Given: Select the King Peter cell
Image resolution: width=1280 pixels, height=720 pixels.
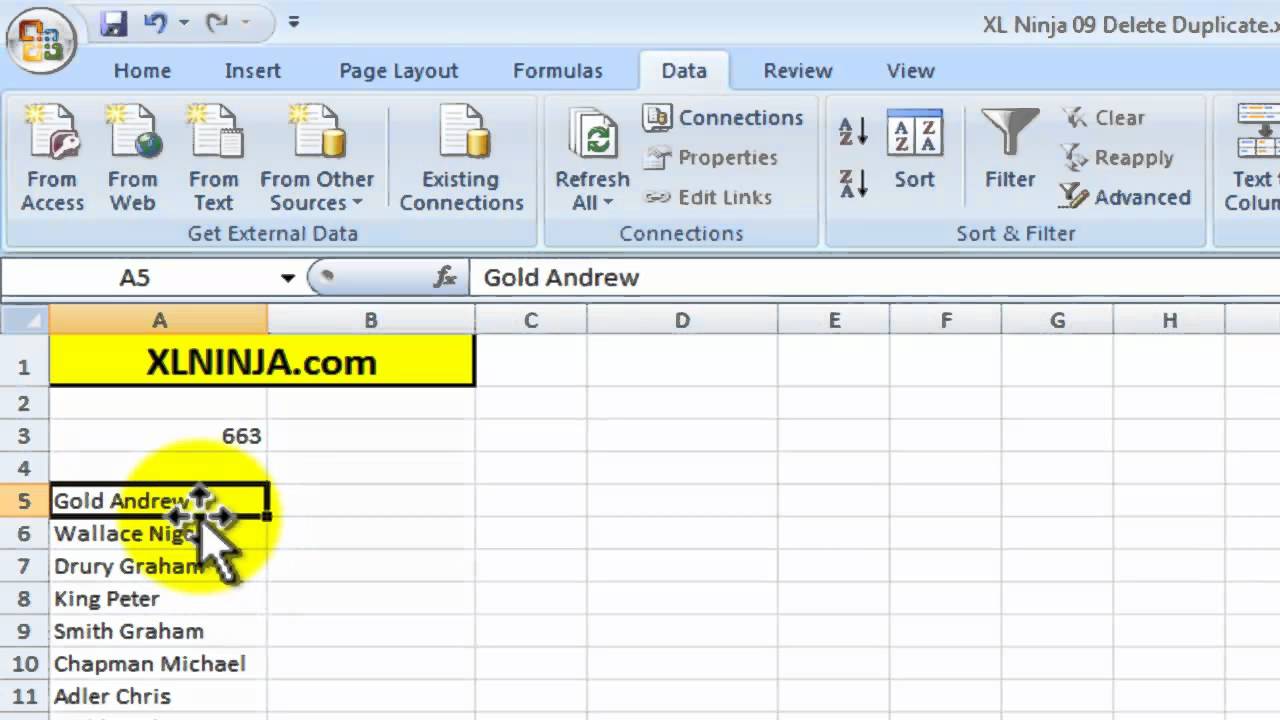Looking at the screenshot, I should pyautogui.click(x=159, y=599).
